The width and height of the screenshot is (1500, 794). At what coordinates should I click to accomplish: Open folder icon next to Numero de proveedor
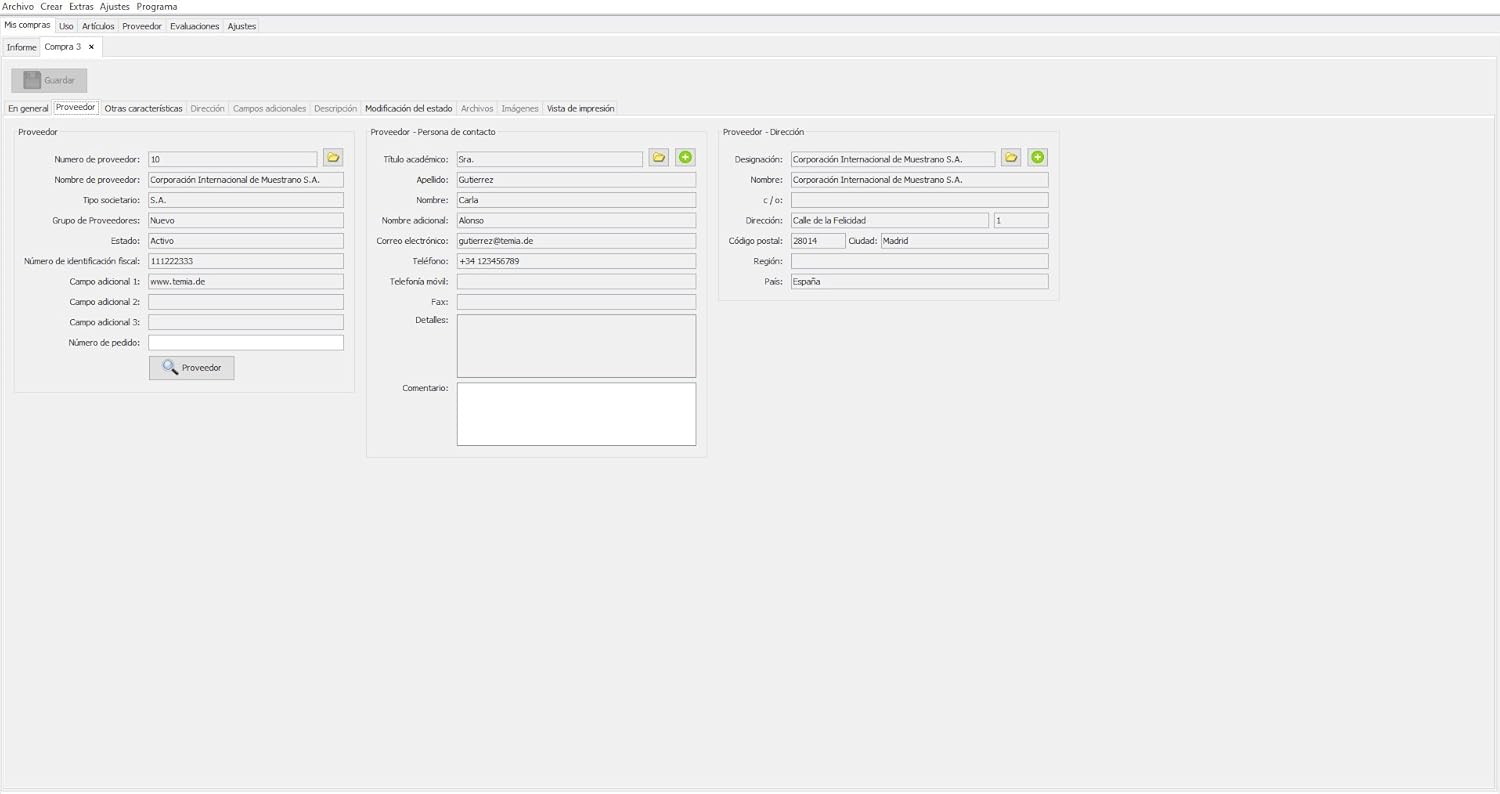tap(333, 158)
